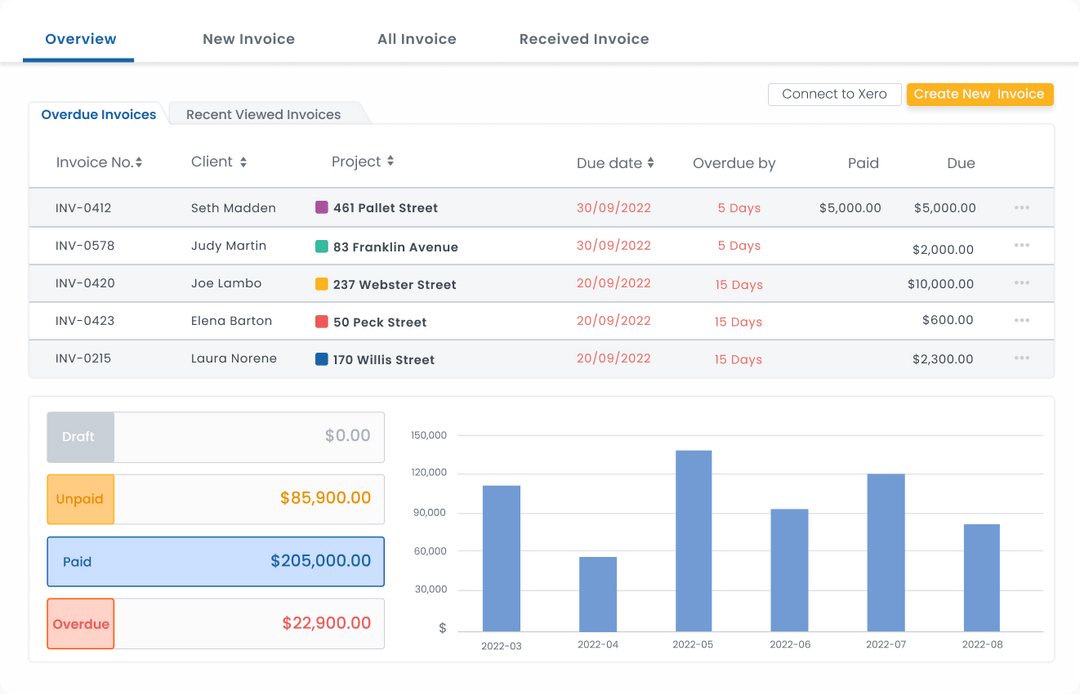
Task: Switch to the New Invoice tab
Action: [248, 39]
